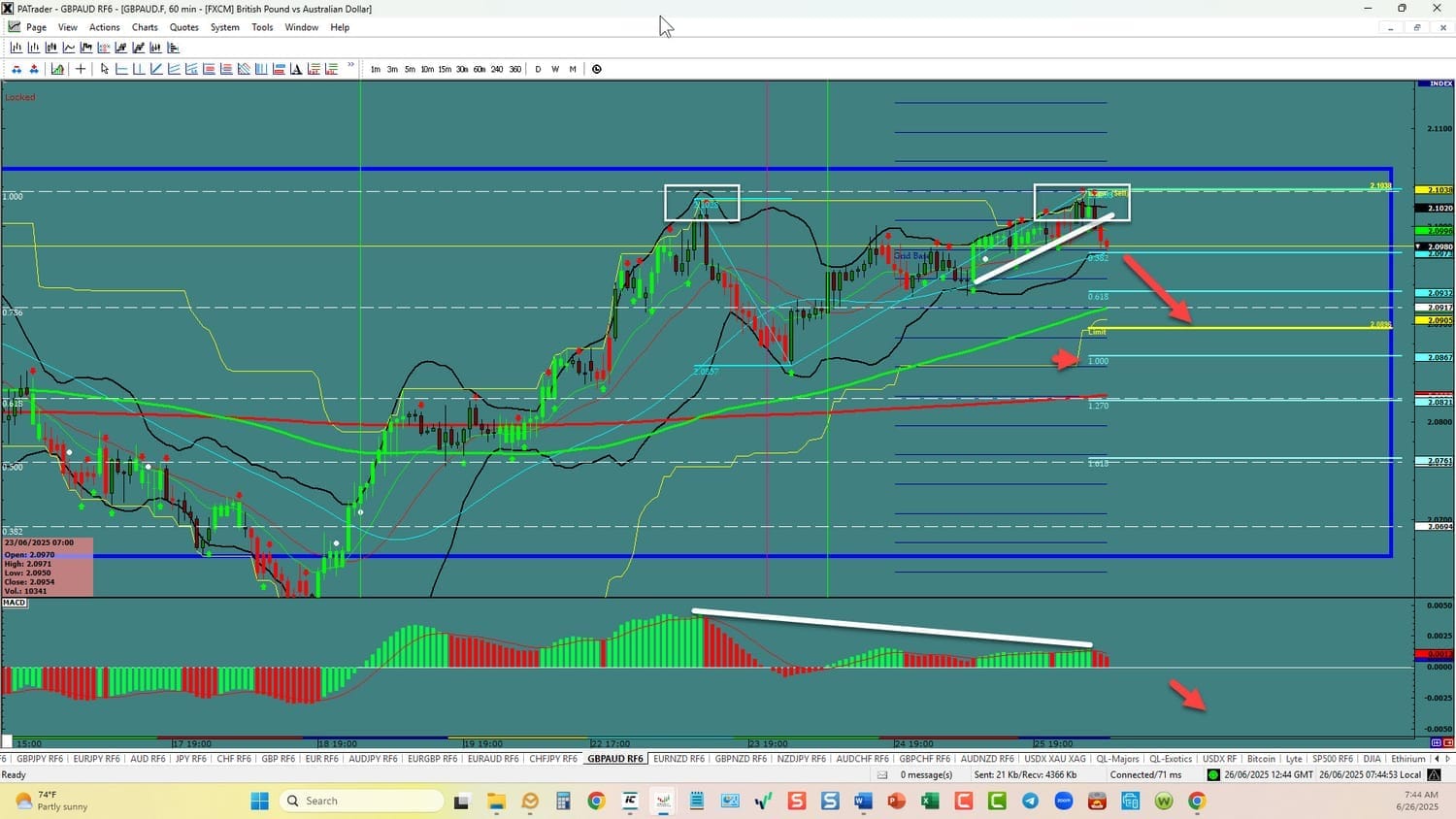Open the Ethirium tab
Image resolution: width=1456 pixels, height=819 pixels.
(x=1408, y=759)
